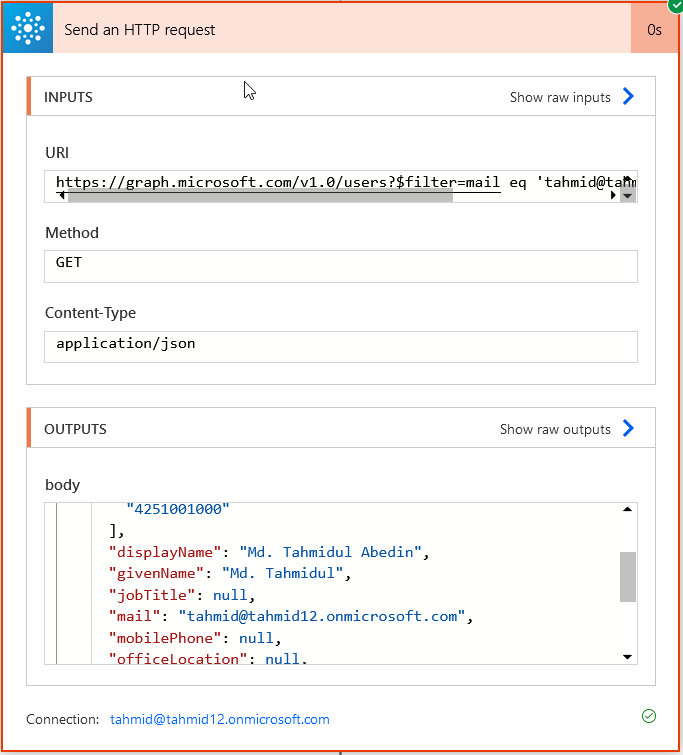Viewport: 683px width, 755px height.
Task: Click the "givenName" key in body
Action: (156, 573)
